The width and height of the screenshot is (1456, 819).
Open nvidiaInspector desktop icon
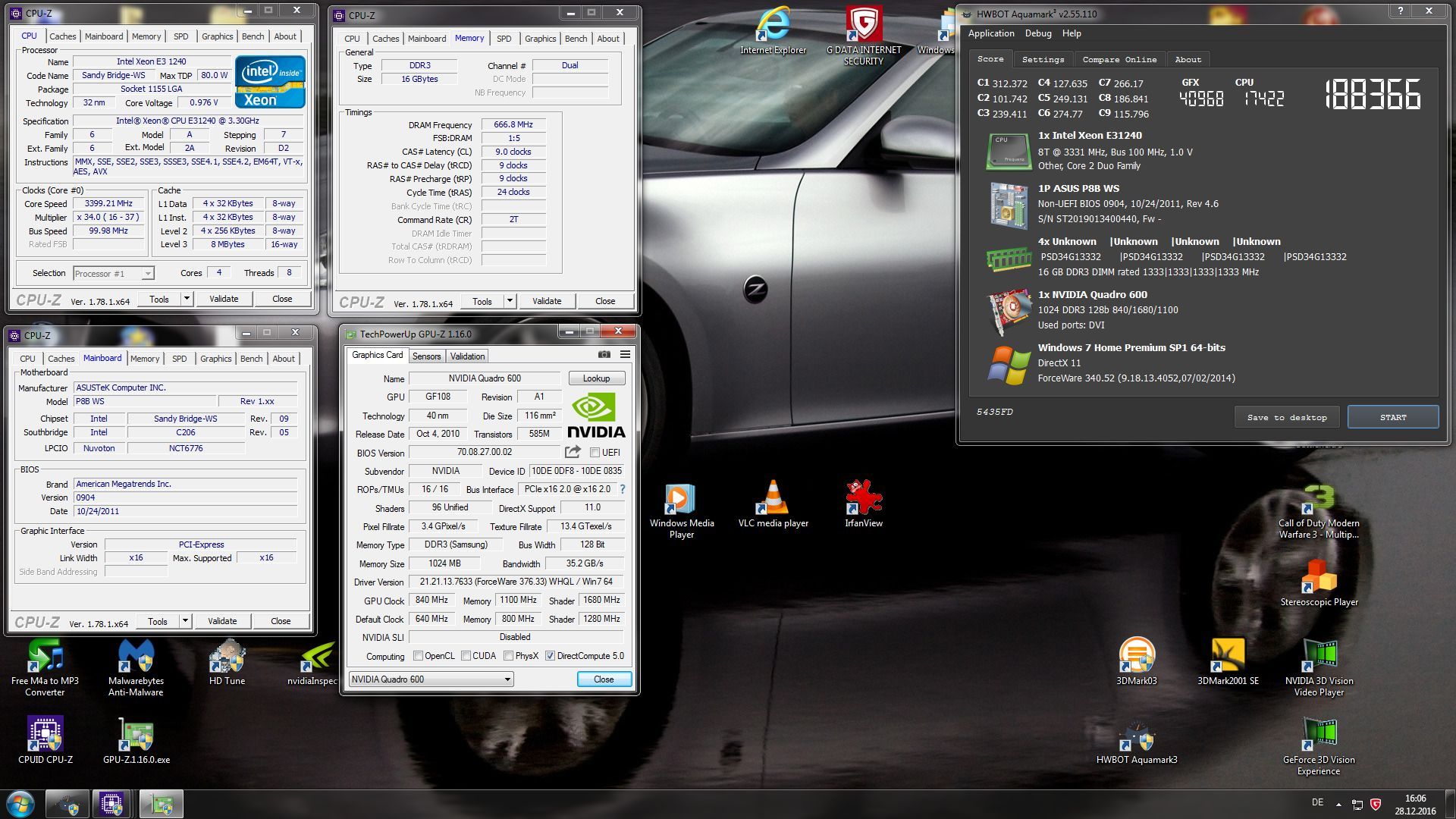coord(312,662)
